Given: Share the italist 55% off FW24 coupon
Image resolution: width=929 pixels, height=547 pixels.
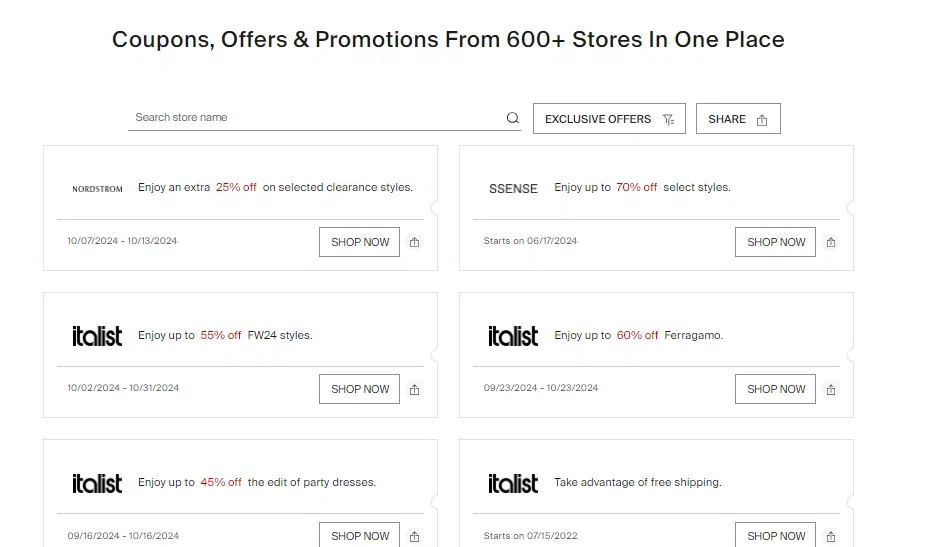Looking at the screenshot, I should point(415,389).
